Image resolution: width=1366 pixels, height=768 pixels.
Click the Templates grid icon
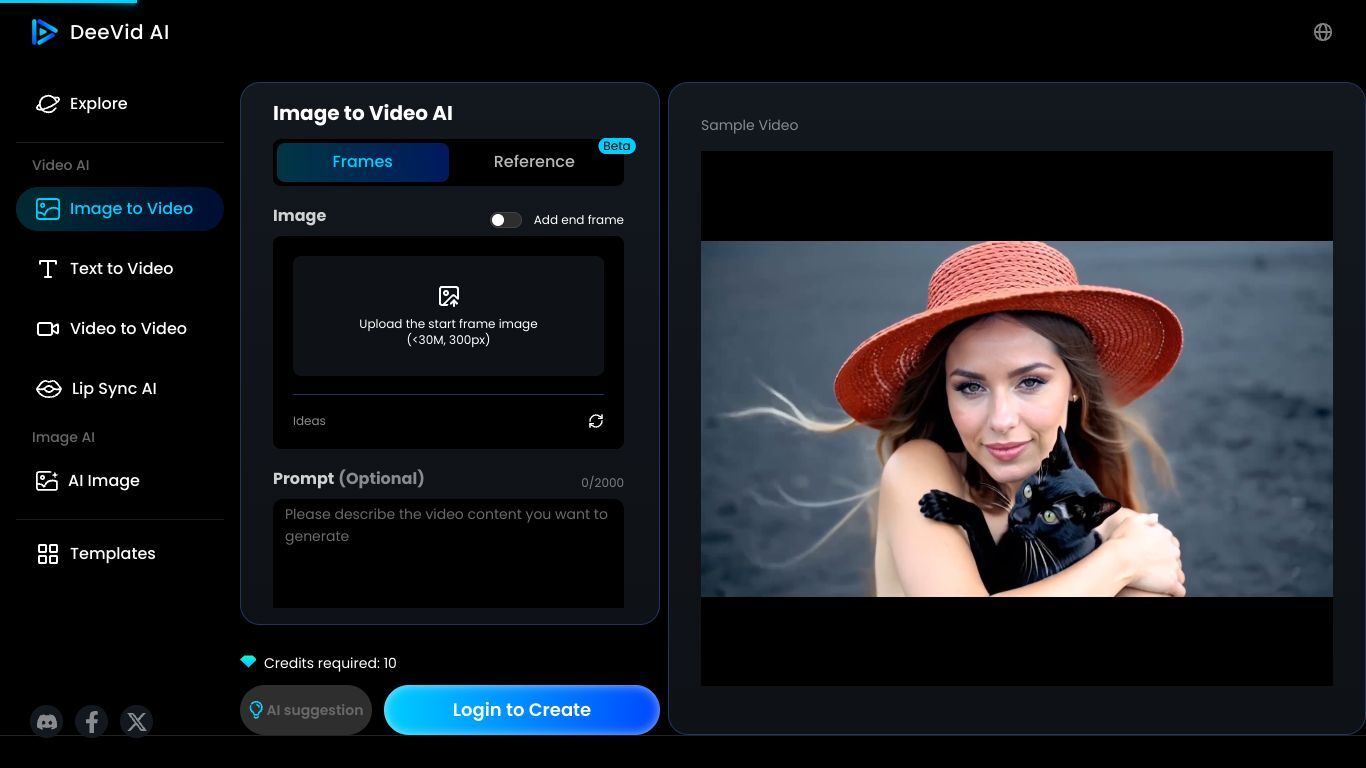coord(48,554)
